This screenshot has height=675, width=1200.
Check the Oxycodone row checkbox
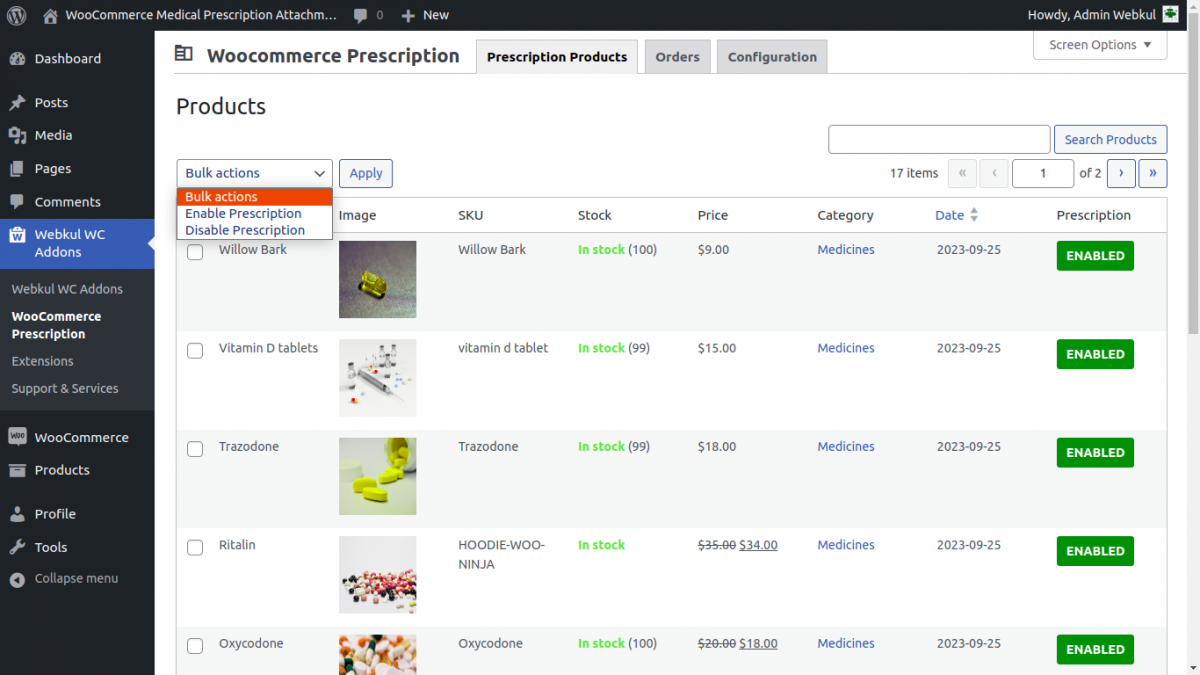195,647
